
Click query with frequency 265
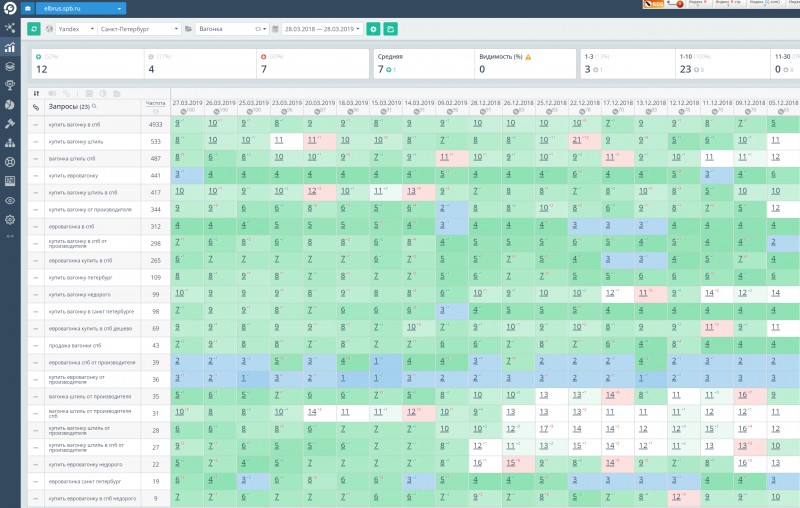pos(80,261)
